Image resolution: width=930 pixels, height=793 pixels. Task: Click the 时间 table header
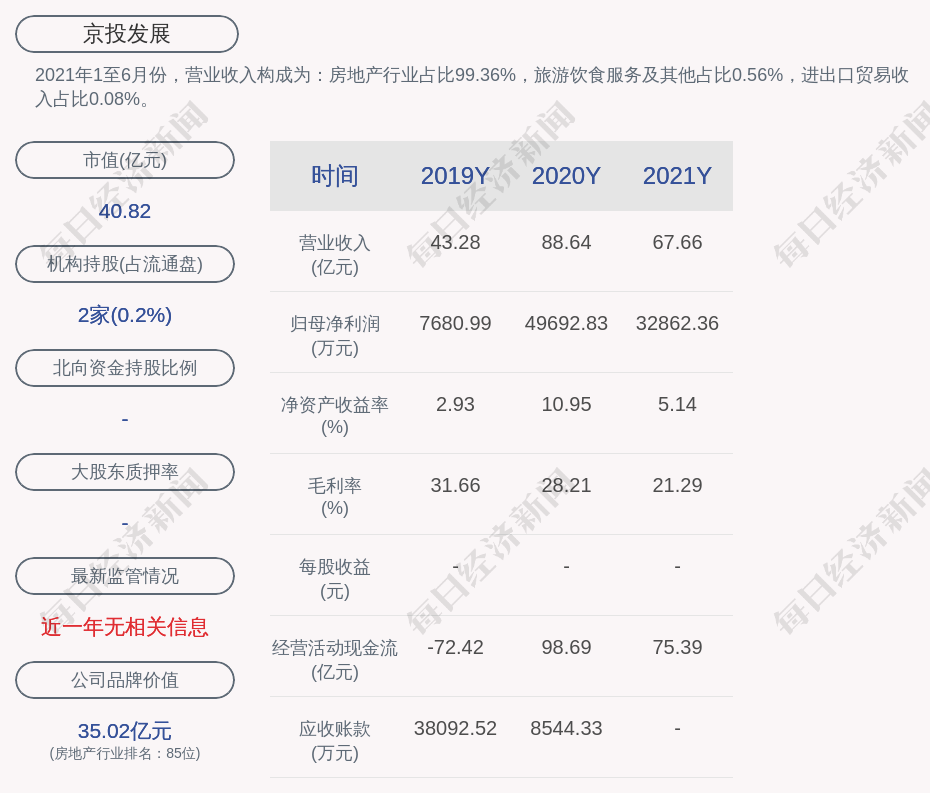tap(335, 176)
